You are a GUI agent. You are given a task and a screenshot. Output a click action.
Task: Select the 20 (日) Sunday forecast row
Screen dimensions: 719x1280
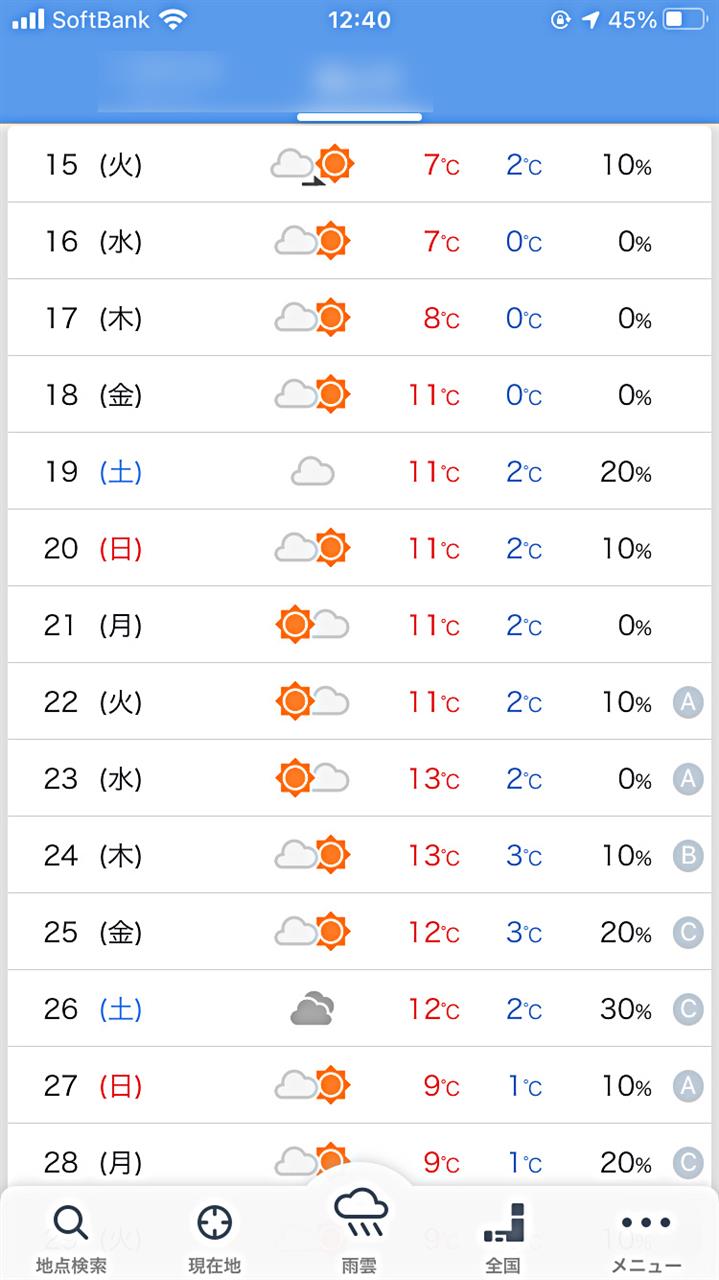click(360, 548)
